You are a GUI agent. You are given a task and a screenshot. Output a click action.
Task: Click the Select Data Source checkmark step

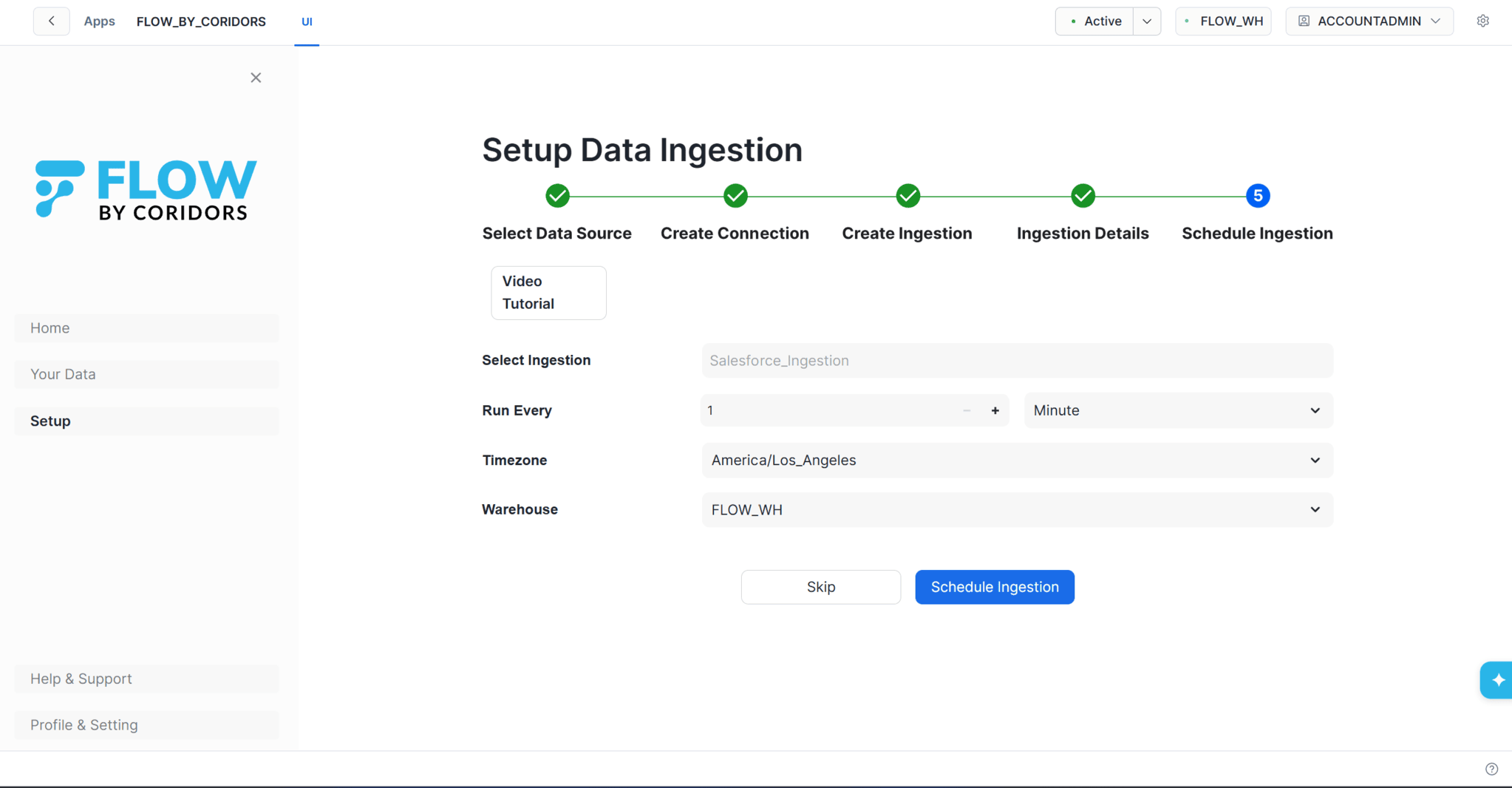tap(557, 196)
